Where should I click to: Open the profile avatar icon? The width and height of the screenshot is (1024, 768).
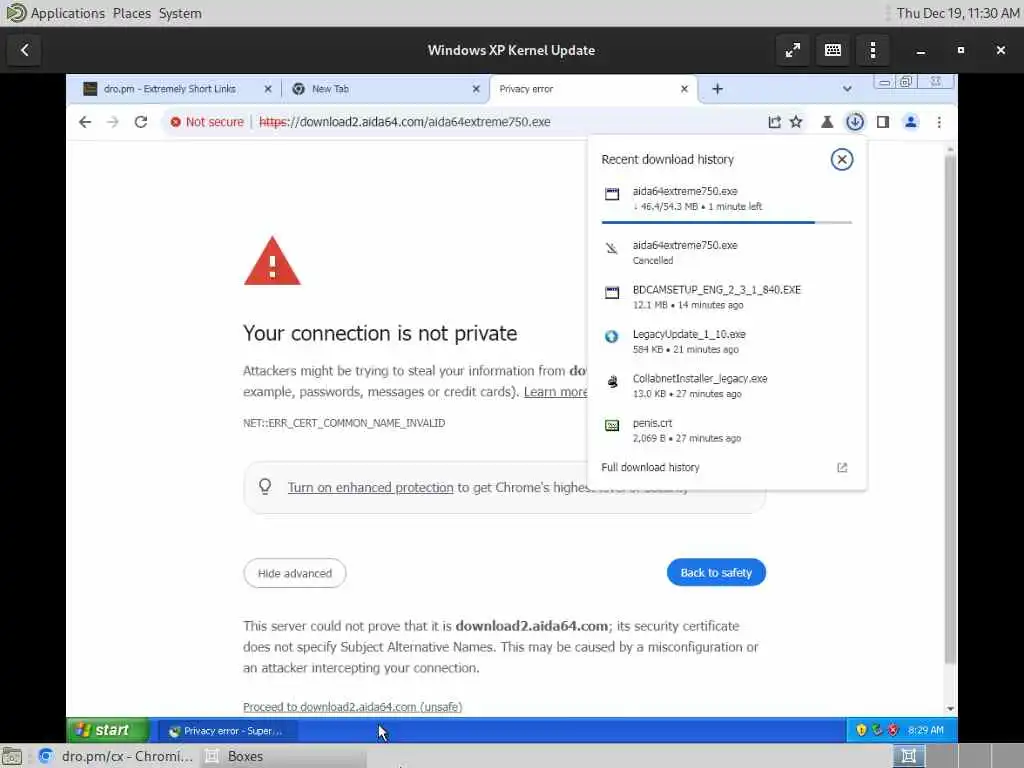[910, 122]
